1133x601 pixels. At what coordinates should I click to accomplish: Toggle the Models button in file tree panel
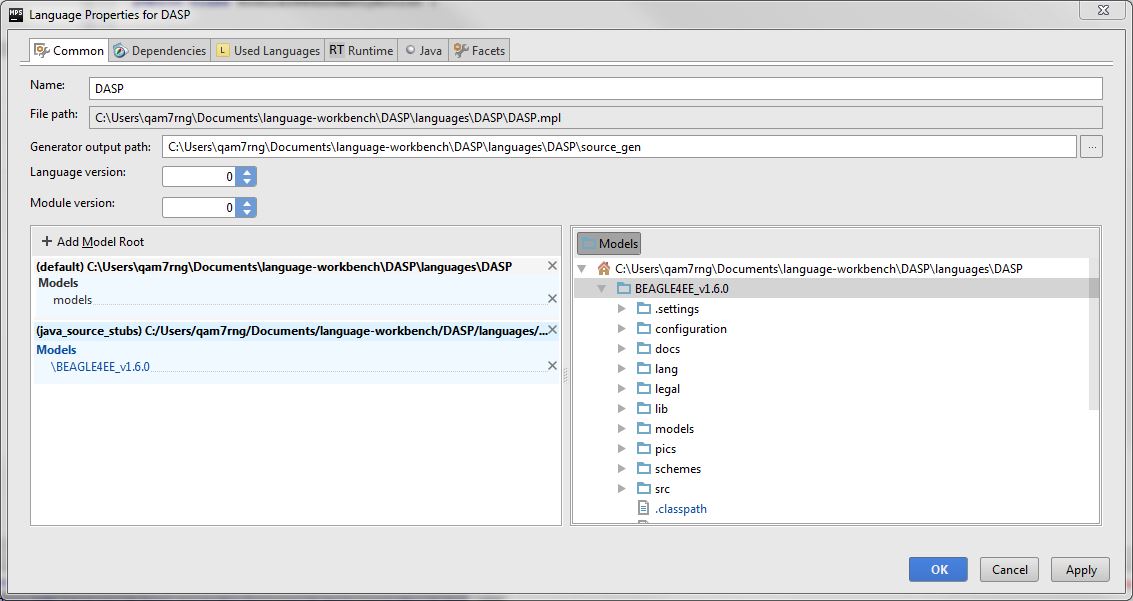[609, 243]
